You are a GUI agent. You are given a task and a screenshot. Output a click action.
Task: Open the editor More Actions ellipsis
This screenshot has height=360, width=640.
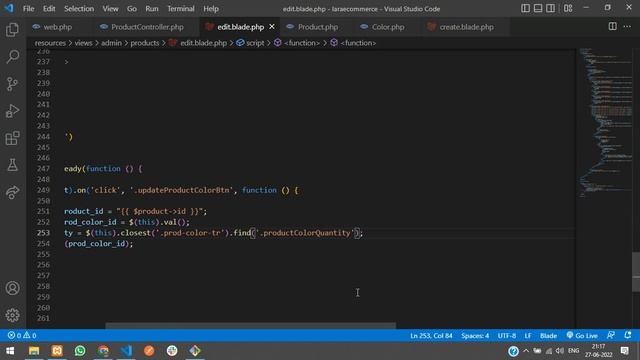(627, 27)
